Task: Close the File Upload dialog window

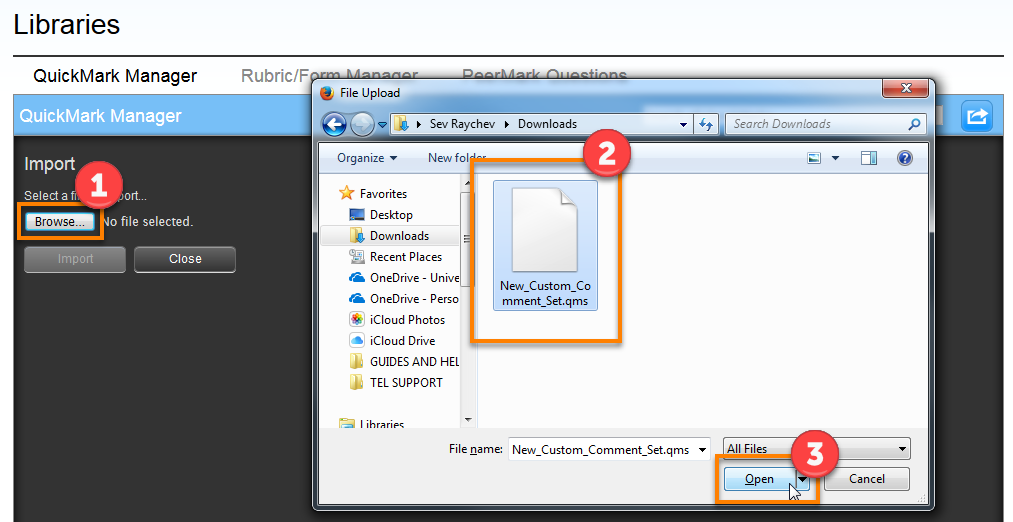Action: [x=906, y=89]
